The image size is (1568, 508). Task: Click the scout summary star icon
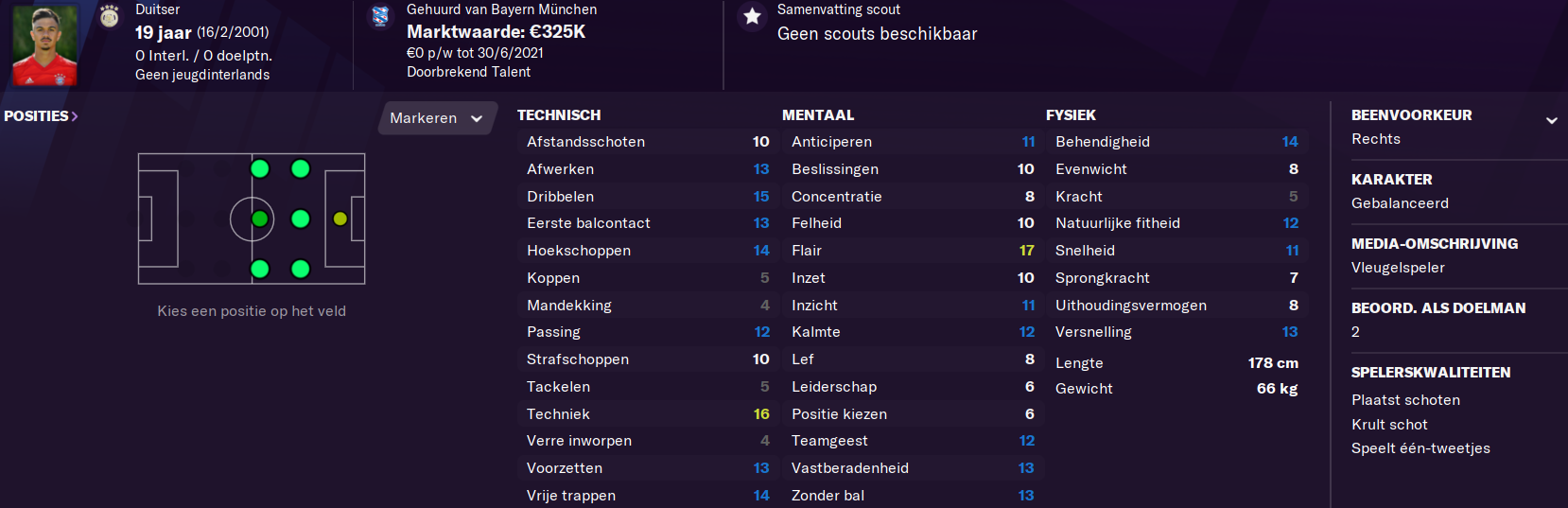(752, 16)
